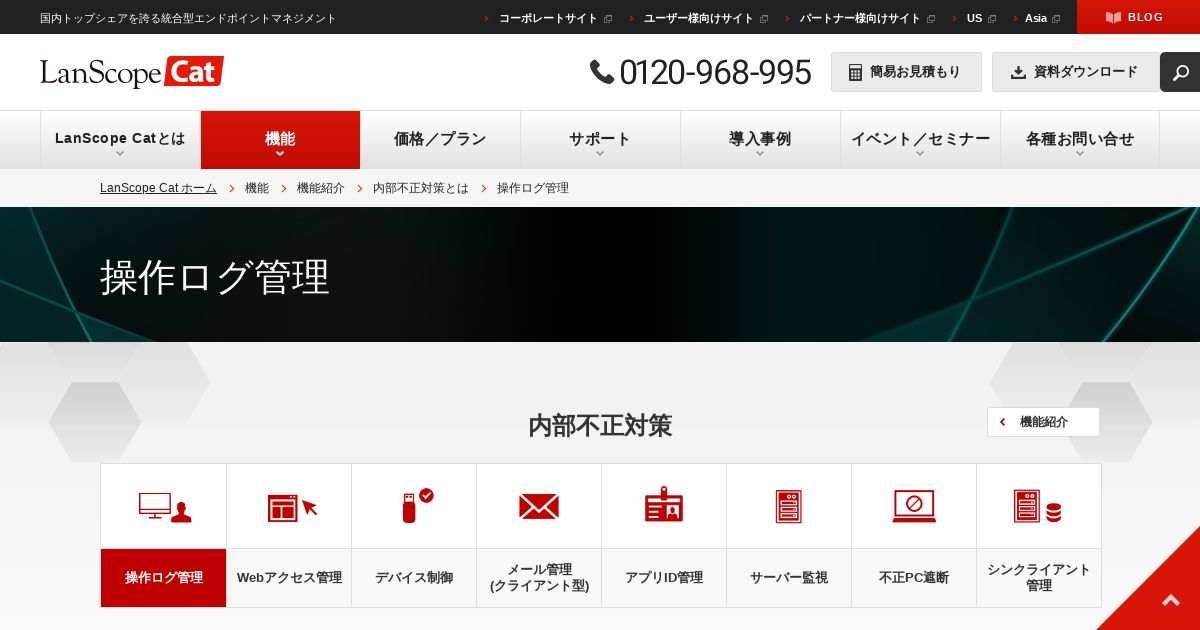The height and width of the screenshot is (630, 1200).
Task: Click the デバイス制御 USB icon
Action: [x=417, y=505]
